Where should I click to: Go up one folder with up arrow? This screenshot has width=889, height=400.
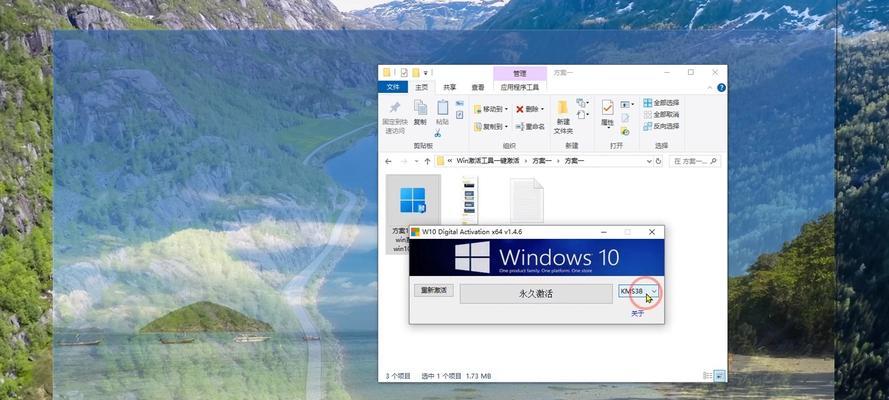pyautogui.click(x=427, y=161)
